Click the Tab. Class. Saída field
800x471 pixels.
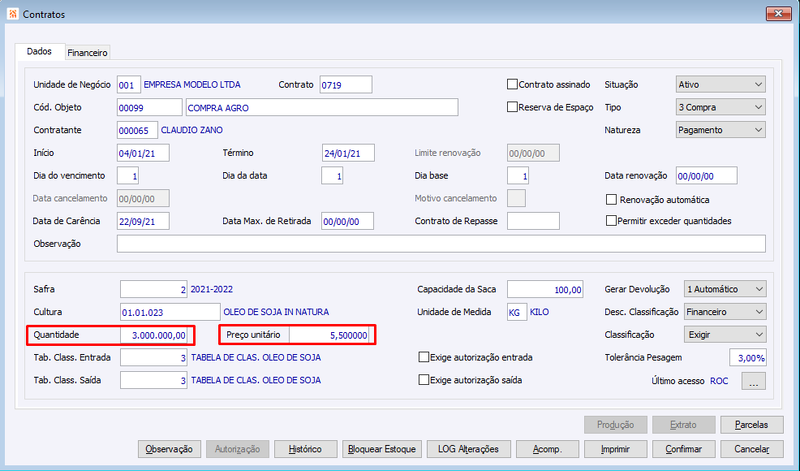(x=154, y=381)
